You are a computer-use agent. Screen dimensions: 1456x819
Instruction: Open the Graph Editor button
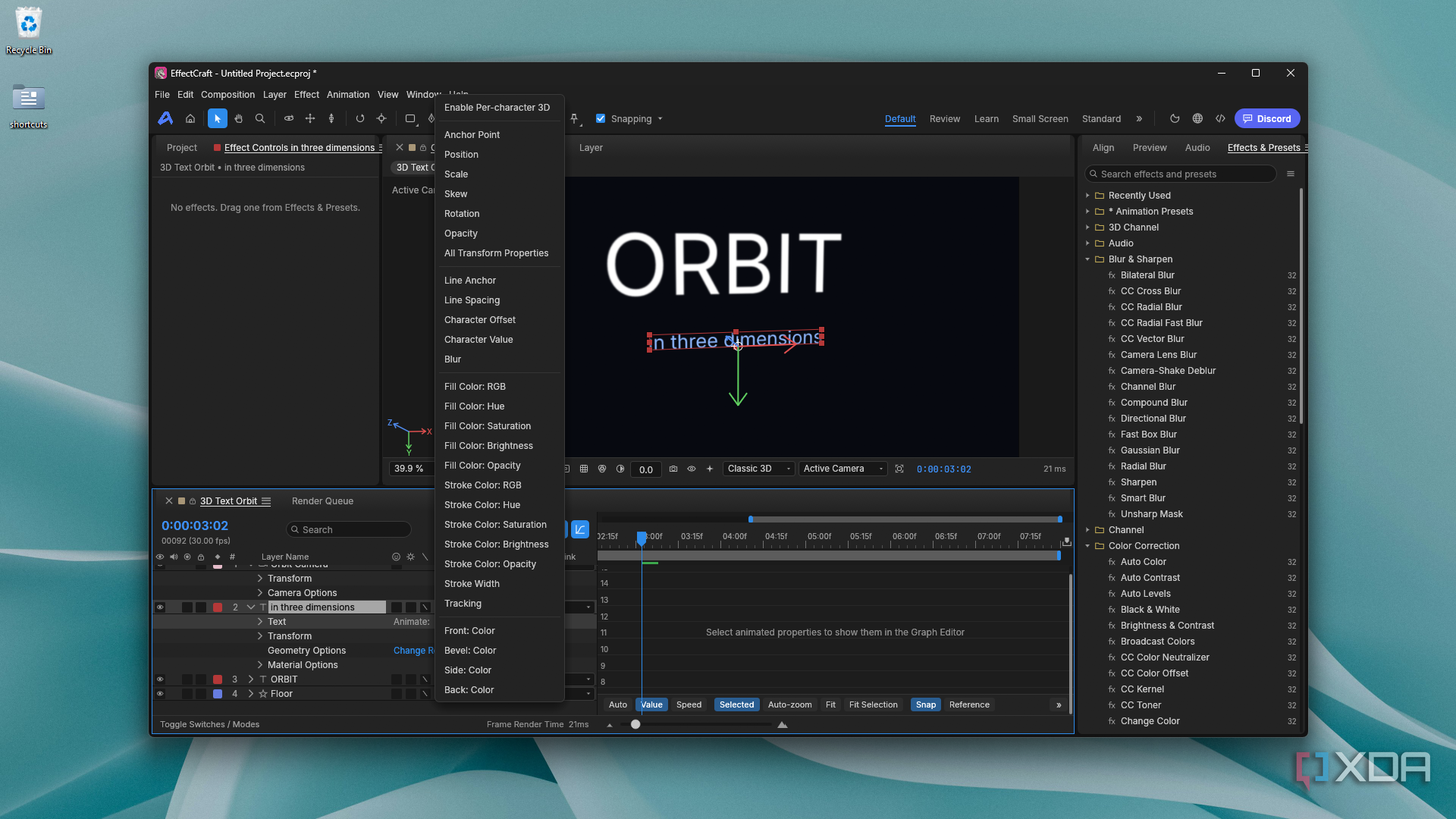click(x=580, y=529)
